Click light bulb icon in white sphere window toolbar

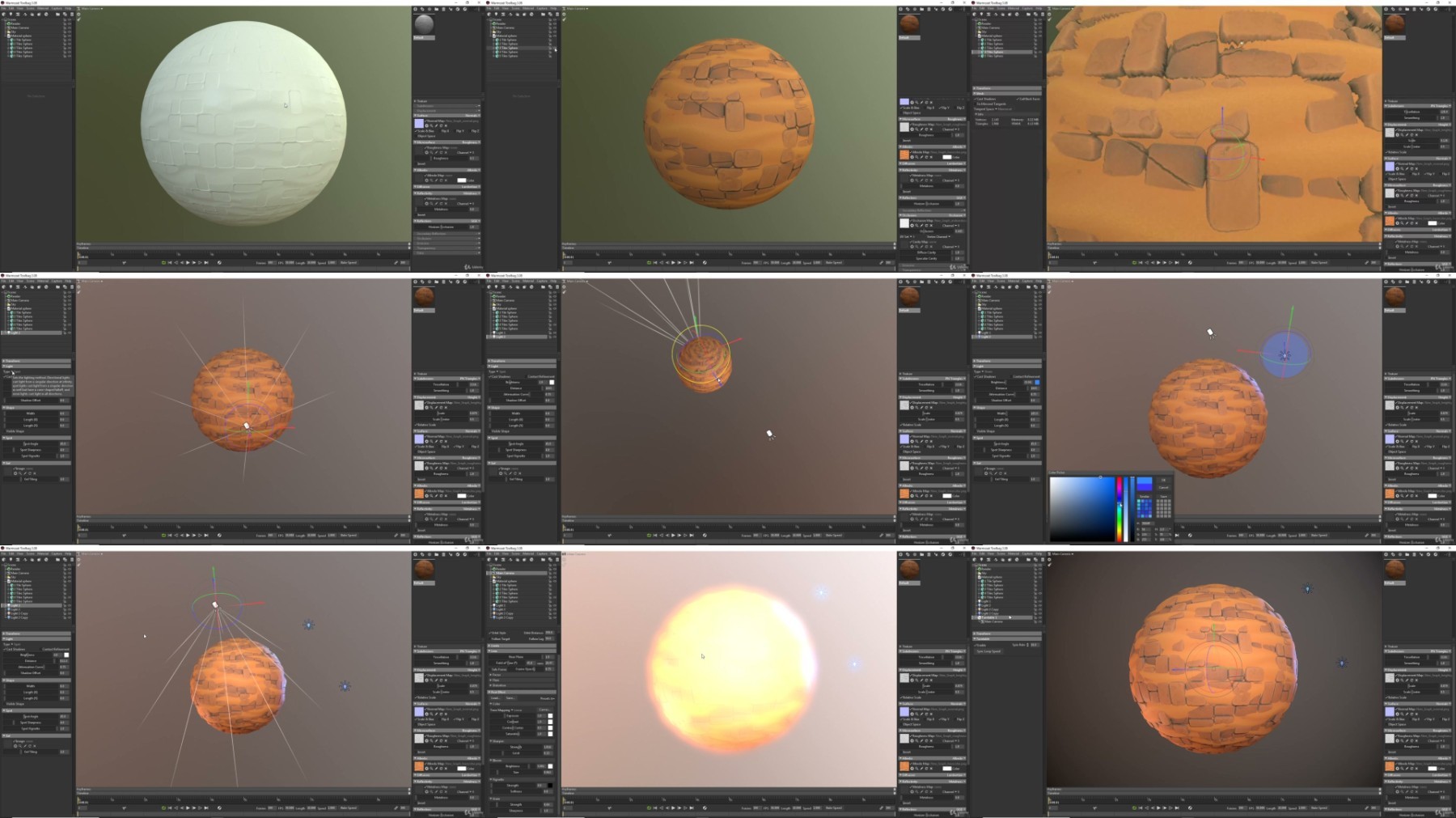tap(11, 14)
